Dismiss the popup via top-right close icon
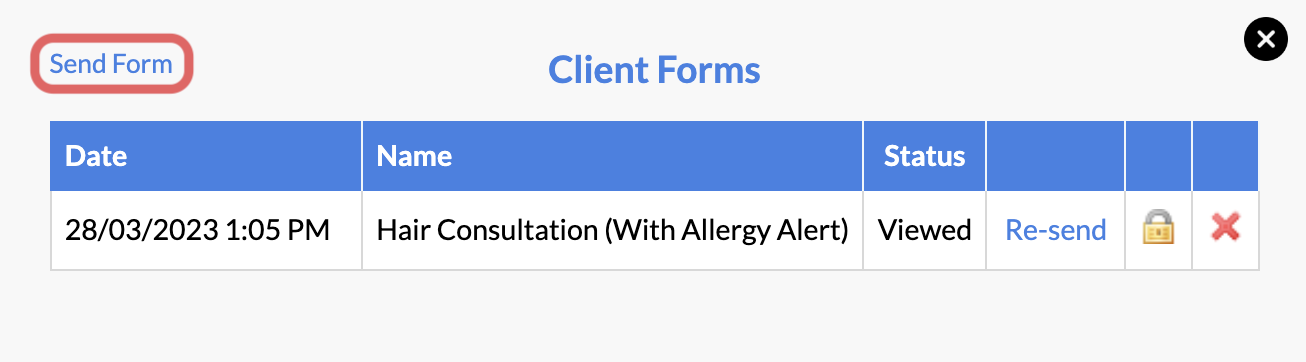Screen dimensions: 1306x362 (x=1265, y=40)
